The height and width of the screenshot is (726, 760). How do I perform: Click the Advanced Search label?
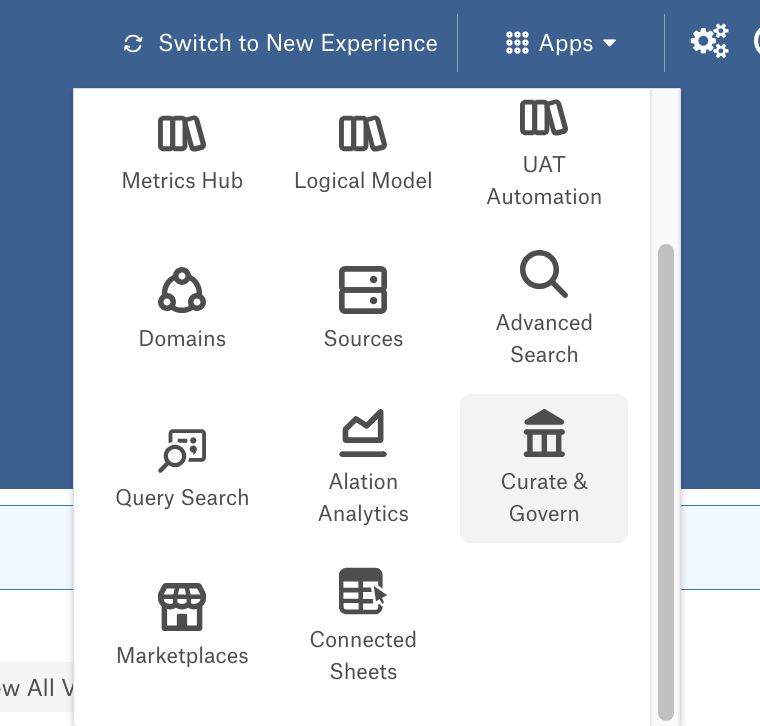pos(544,339)
